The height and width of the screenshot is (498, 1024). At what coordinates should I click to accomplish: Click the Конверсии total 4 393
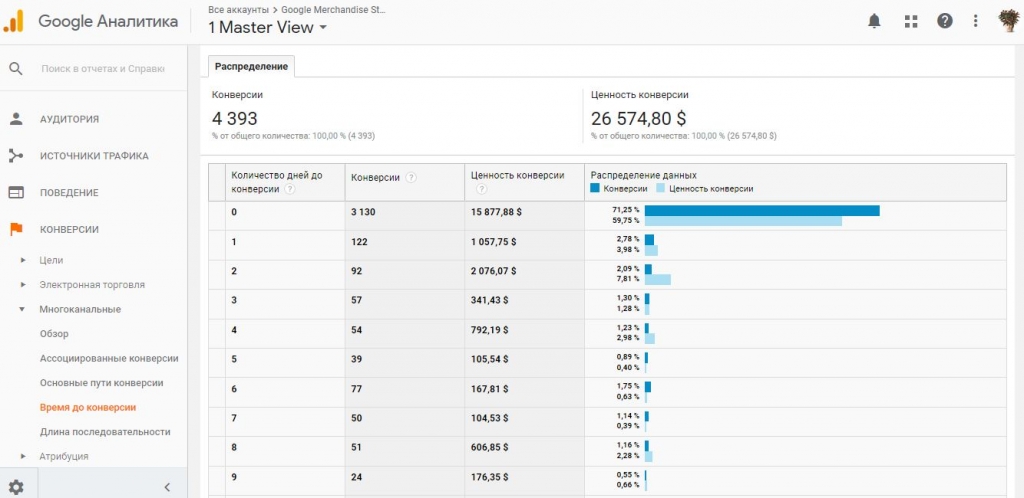234,119
